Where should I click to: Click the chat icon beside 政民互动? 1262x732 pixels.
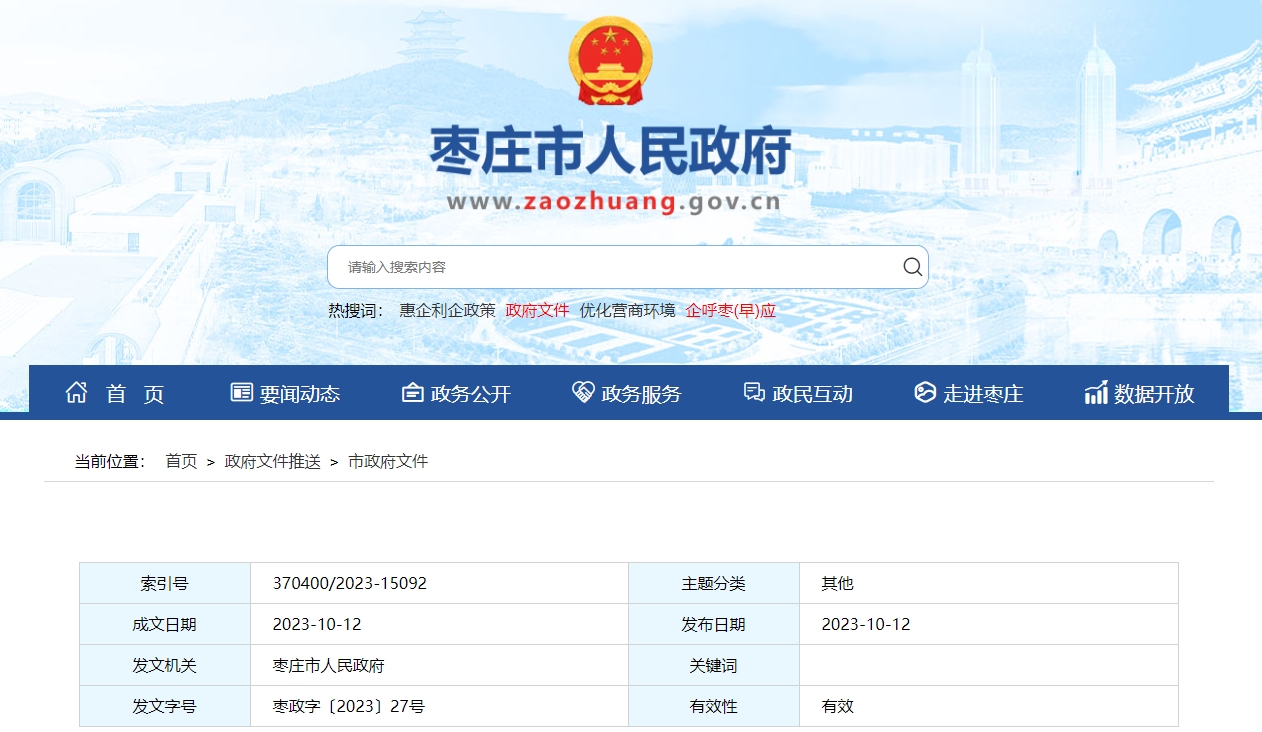(754, 393)
